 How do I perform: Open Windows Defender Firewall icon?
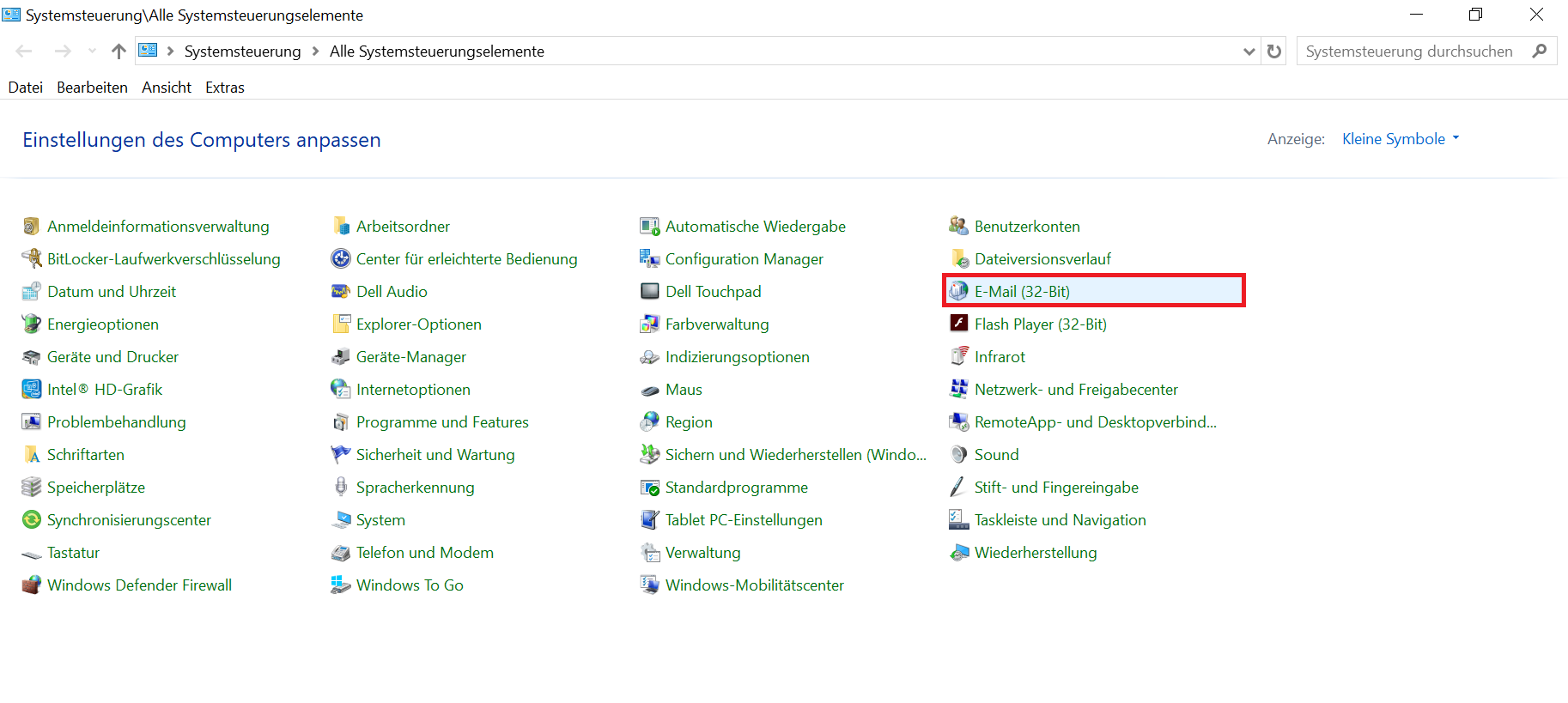coord(31,585)
